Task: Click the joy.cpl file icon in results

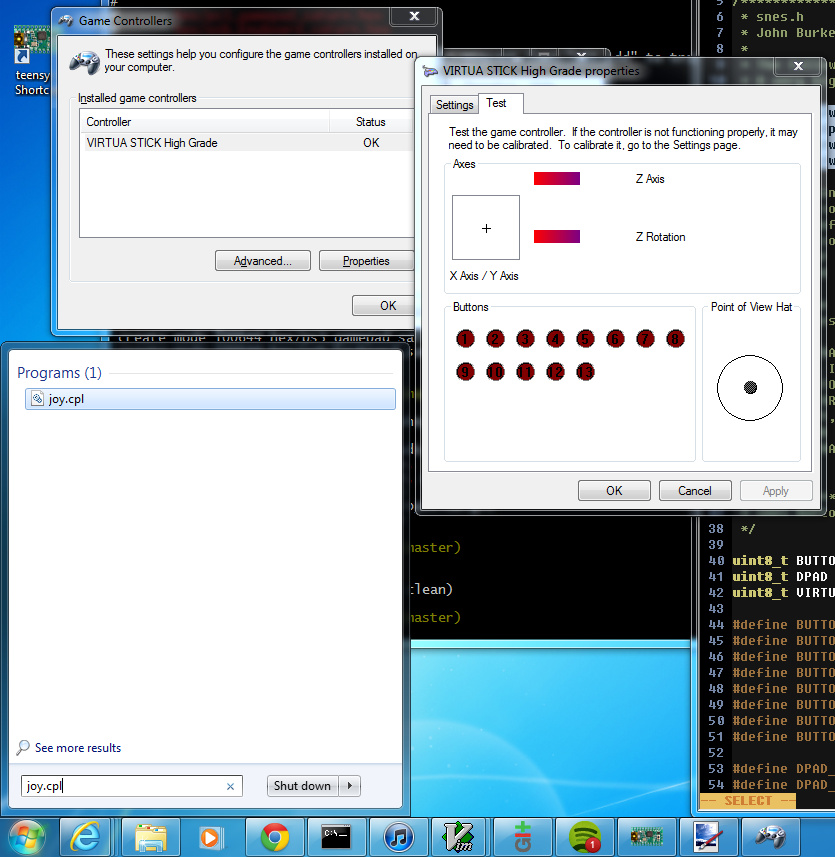Action: point(37,399)
